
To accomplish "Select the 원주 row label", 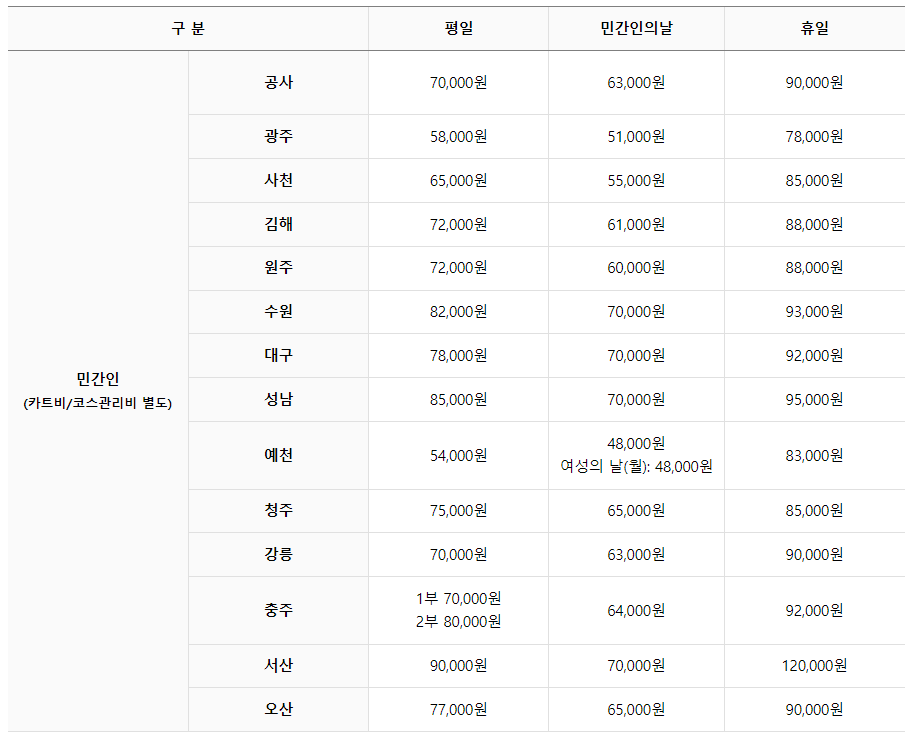I will point(278,268).
